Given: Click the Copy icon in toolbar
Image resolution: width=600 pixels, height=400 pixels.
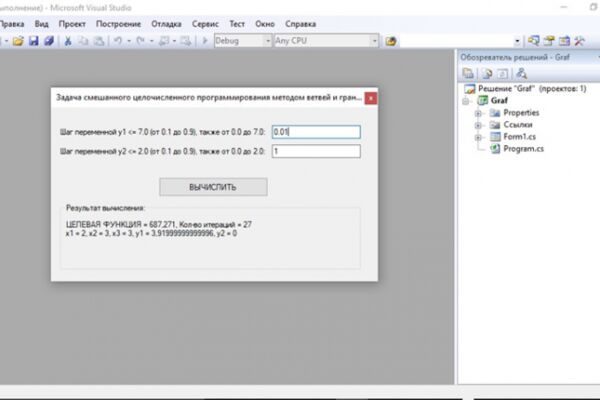Looking at the screenshot, I should pos(83,41).
